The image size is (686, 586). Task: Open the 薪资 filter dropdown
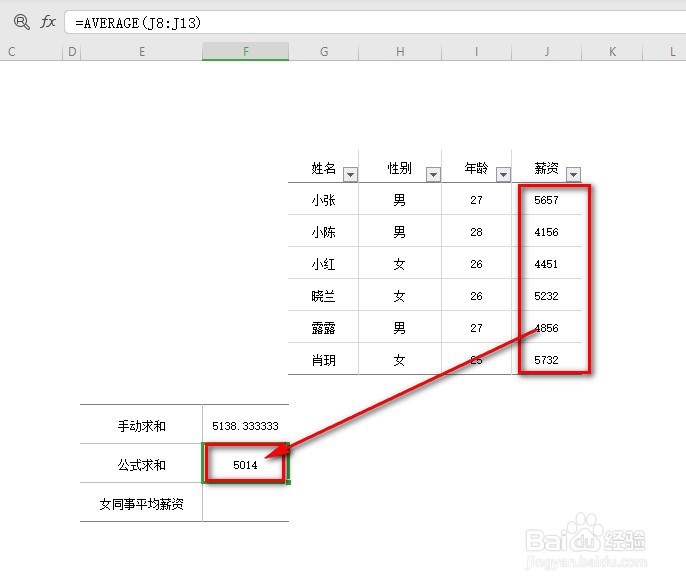(x=573, y=175)
